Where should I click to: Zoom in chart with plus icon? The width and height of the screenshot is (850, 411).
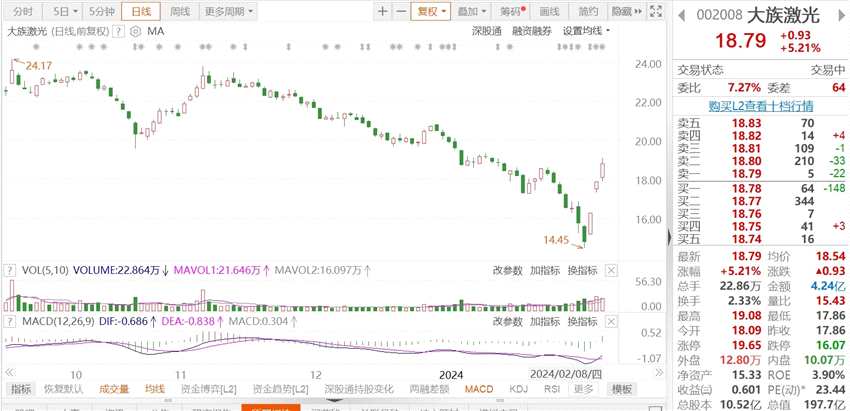pos(383,11)
